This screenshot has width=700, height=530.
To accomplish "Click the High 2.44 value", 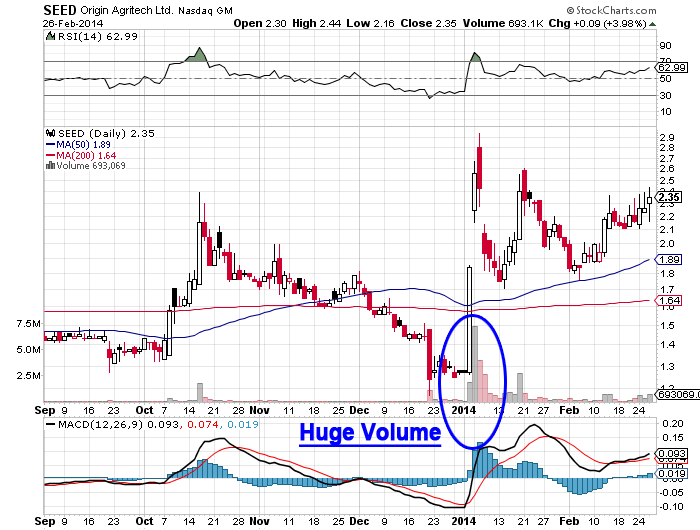I will (x=317, y=24).
